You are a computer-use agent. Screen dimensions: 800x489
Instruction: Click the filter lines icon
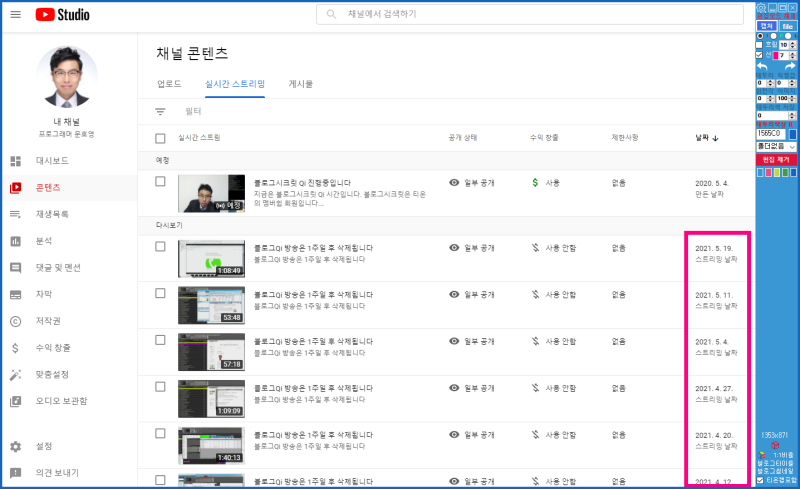(x=160, y=111)
